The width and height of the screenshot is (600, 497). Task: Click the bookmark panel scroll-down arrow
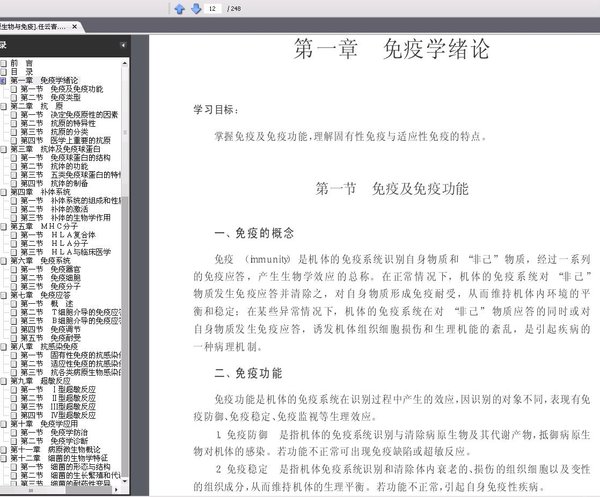125,481
